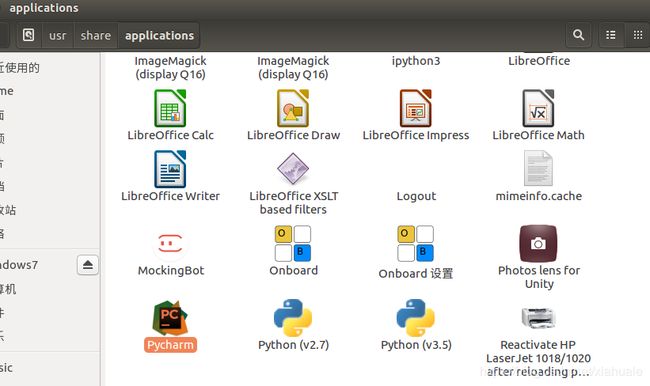The height and width of the screenshot is (386, 650).
Task: Select the Logout item label
Action: click(416, 196)
